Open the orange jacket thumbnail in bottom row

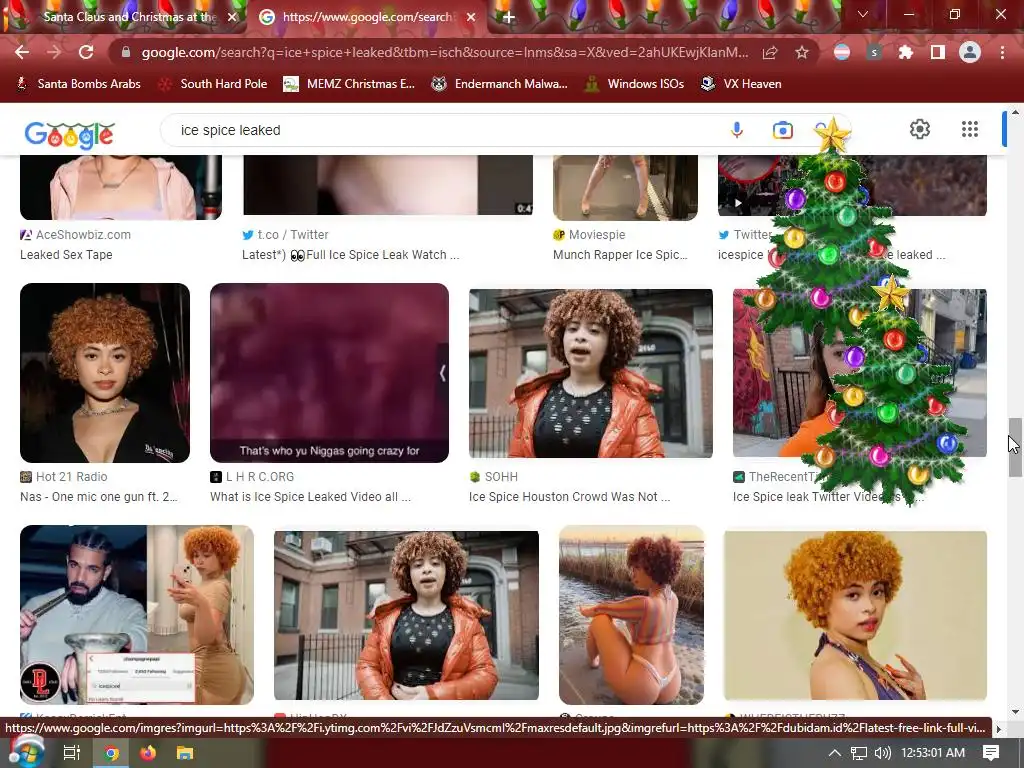[x=406, y=615]
